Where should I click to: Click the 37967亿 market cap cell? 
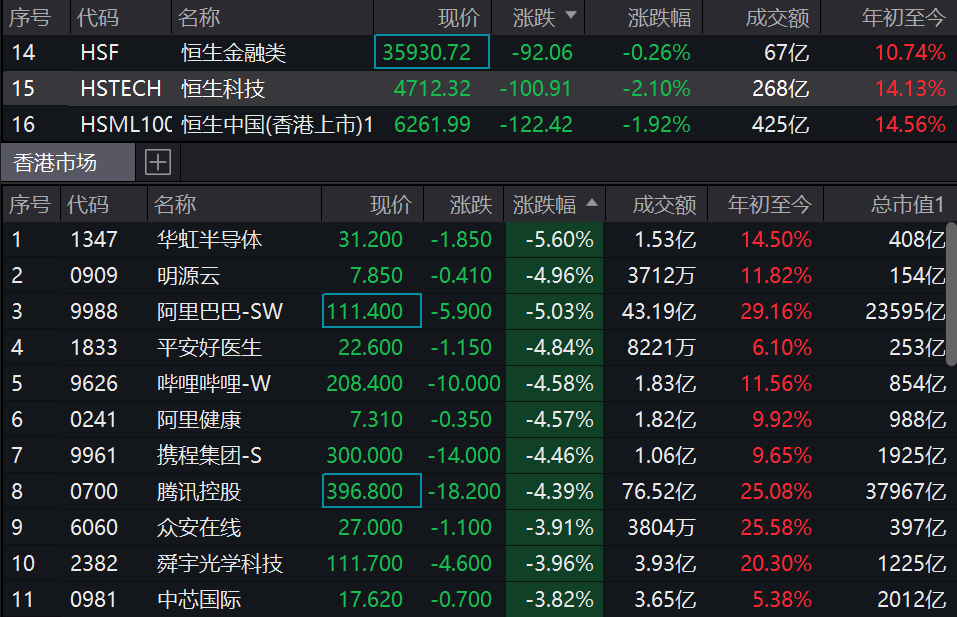[905, 491]
